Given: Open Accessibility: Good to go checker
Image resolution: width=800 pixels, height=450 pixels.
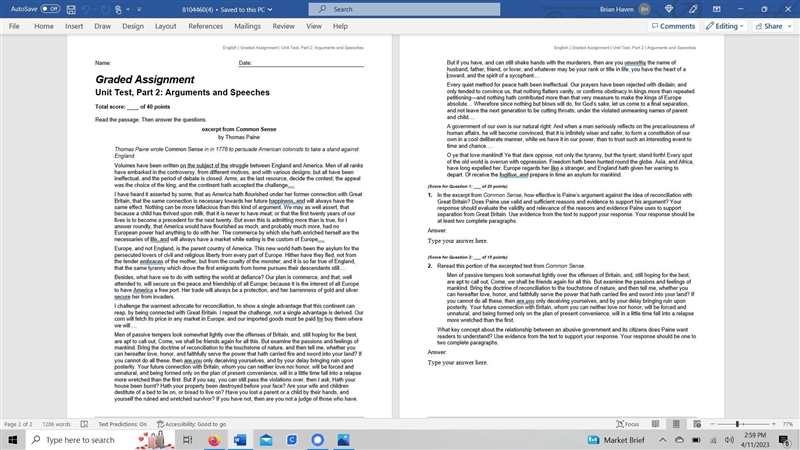Looking at the screenshot, I should coord(191,424).
